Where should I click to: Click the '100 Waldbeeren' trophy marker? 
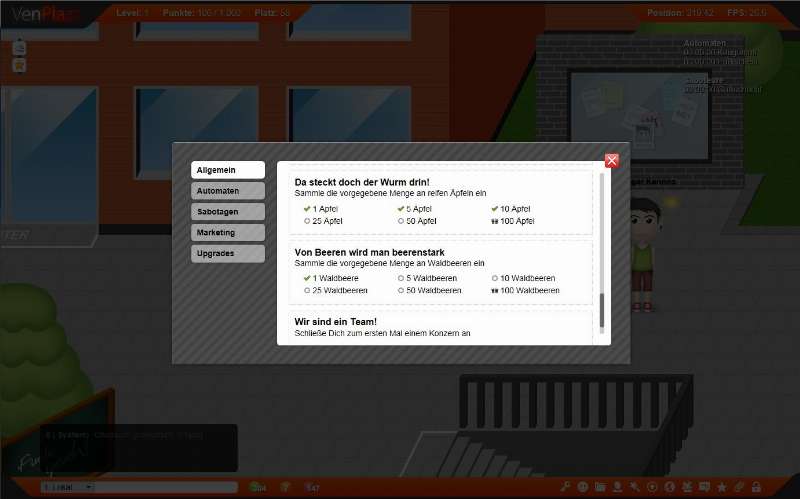coord(494,290)
